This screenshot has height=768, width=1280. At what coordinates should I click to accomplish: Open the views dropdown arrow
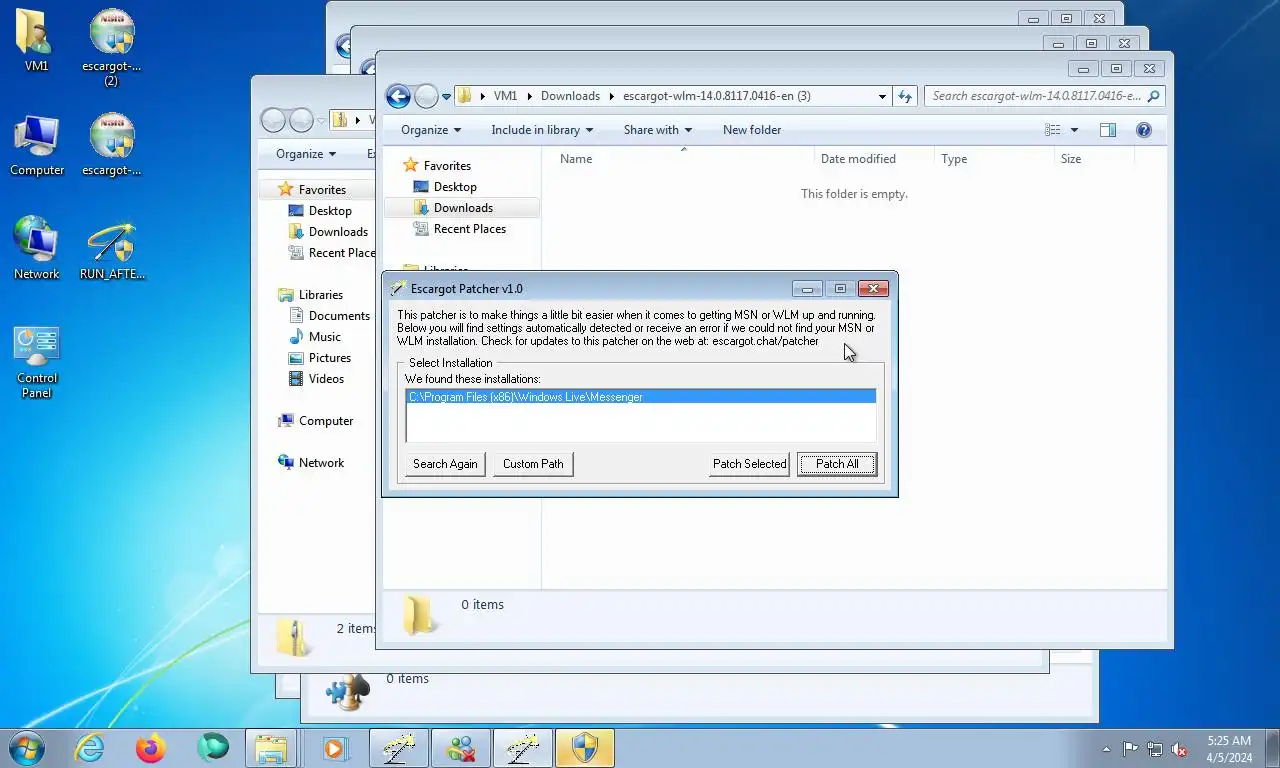coord(1075,130)
